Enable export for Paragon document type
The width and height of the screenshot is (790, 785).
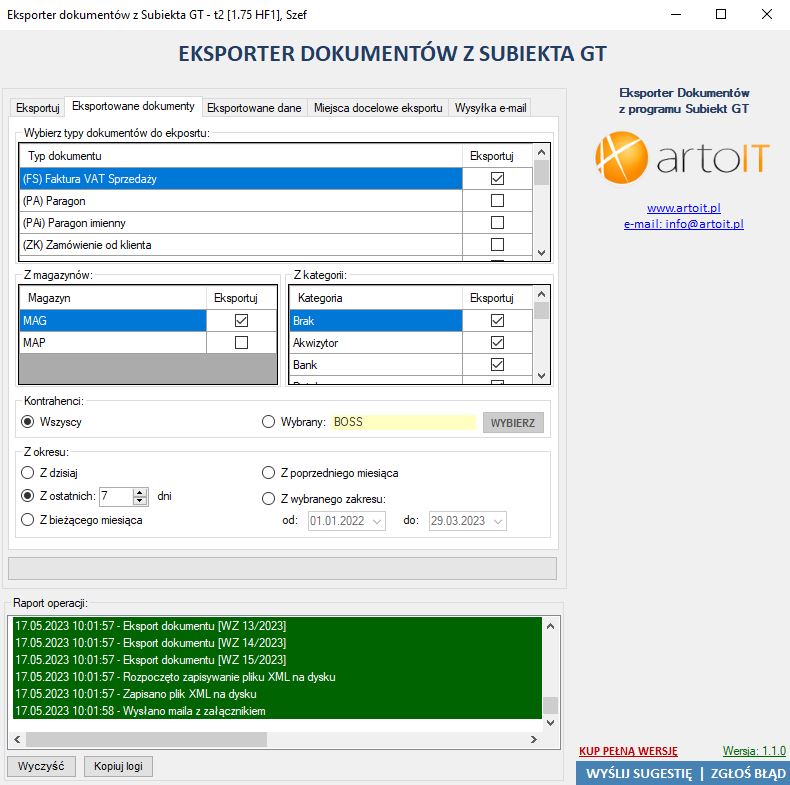point(497,201)
